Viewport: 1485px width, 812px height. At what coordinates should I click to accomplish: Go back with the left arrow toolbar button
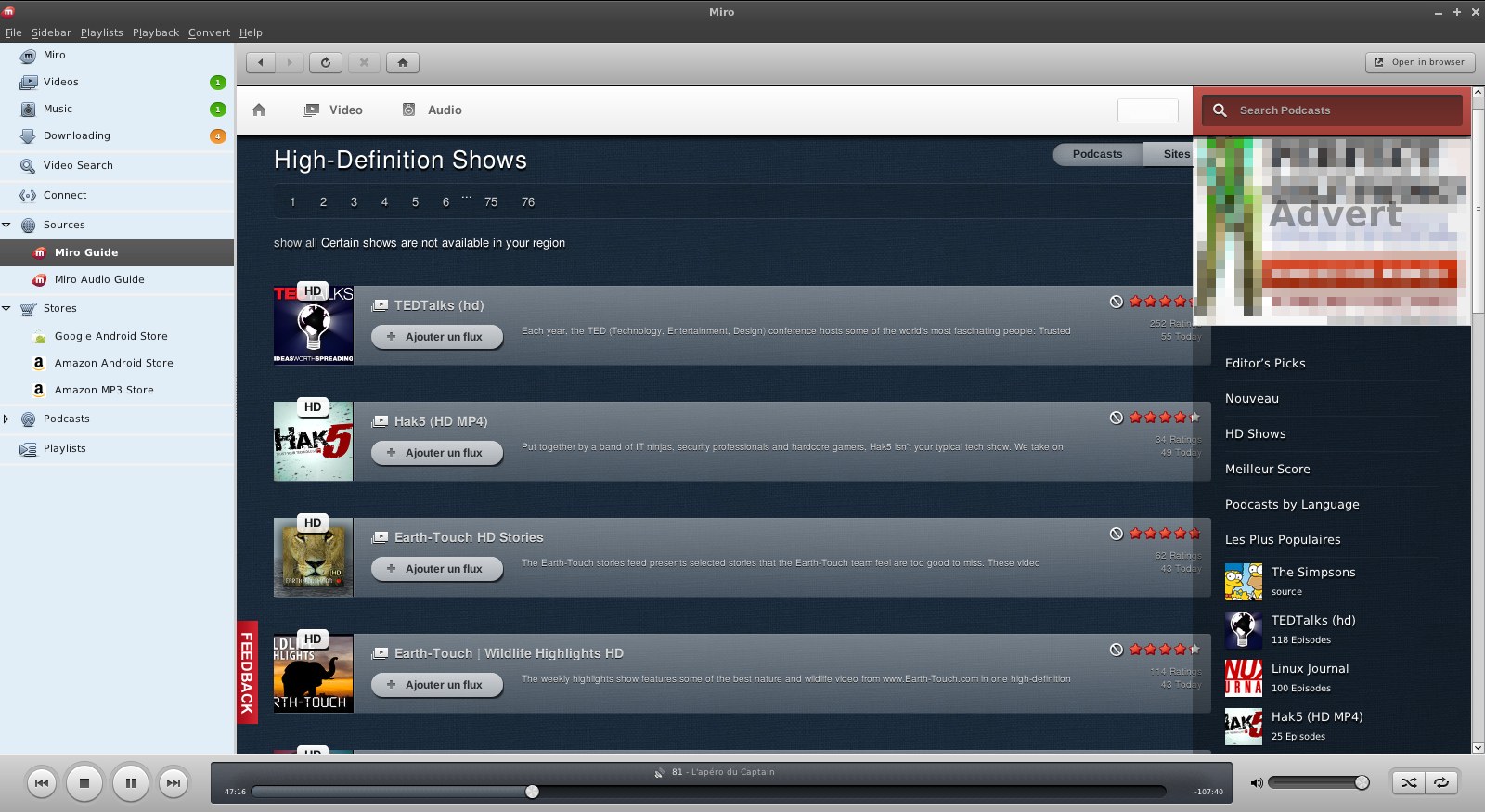[261, 62]
